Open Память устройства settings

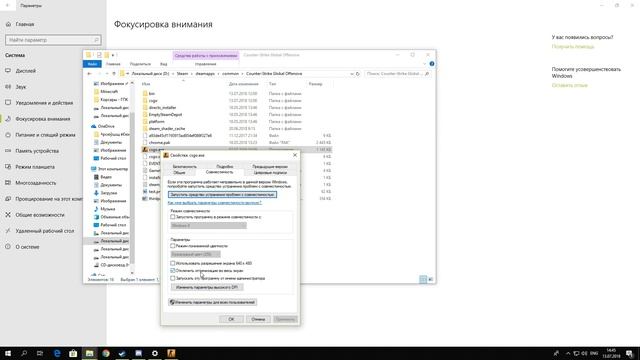click(37, 151)
